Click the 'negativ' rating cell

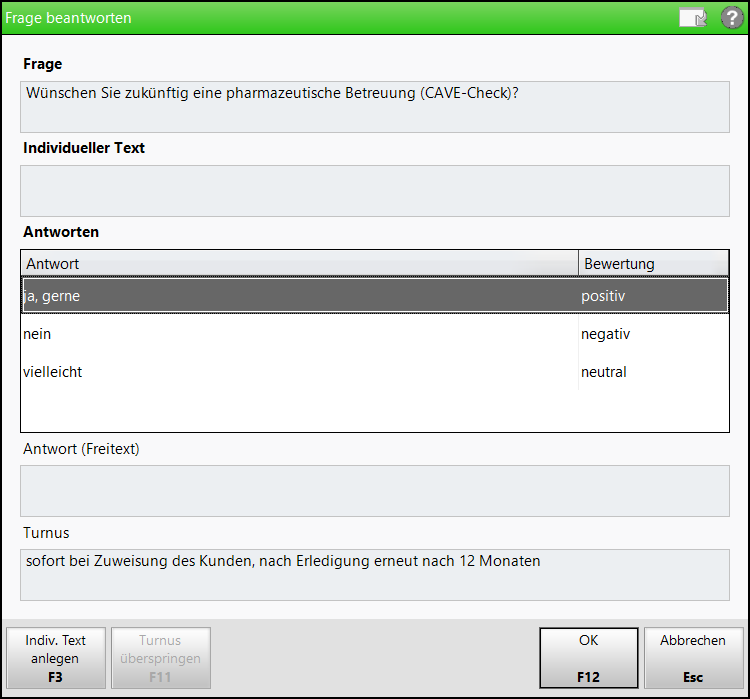[x=606, y=334]
